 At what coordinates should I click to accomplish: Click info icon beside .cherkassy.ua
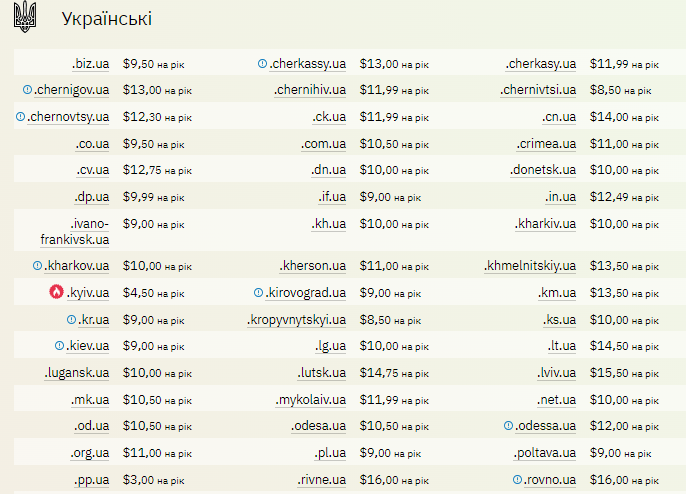262,64
